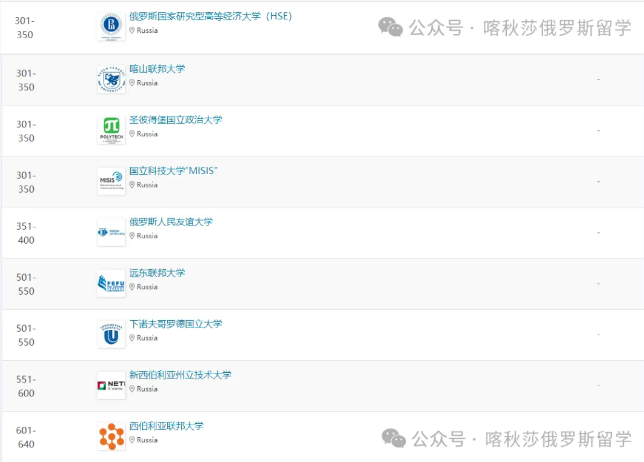Open the FEFU university logo
The width and height of the screenshot is (644, 462).
[x=111, y=283]
